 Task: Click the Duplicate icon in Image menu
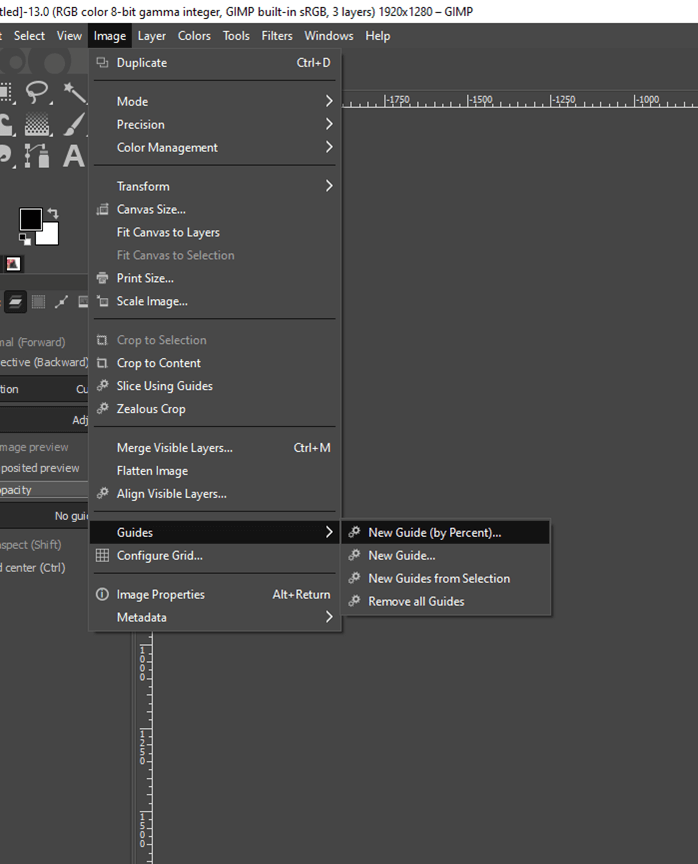[102, 62]
